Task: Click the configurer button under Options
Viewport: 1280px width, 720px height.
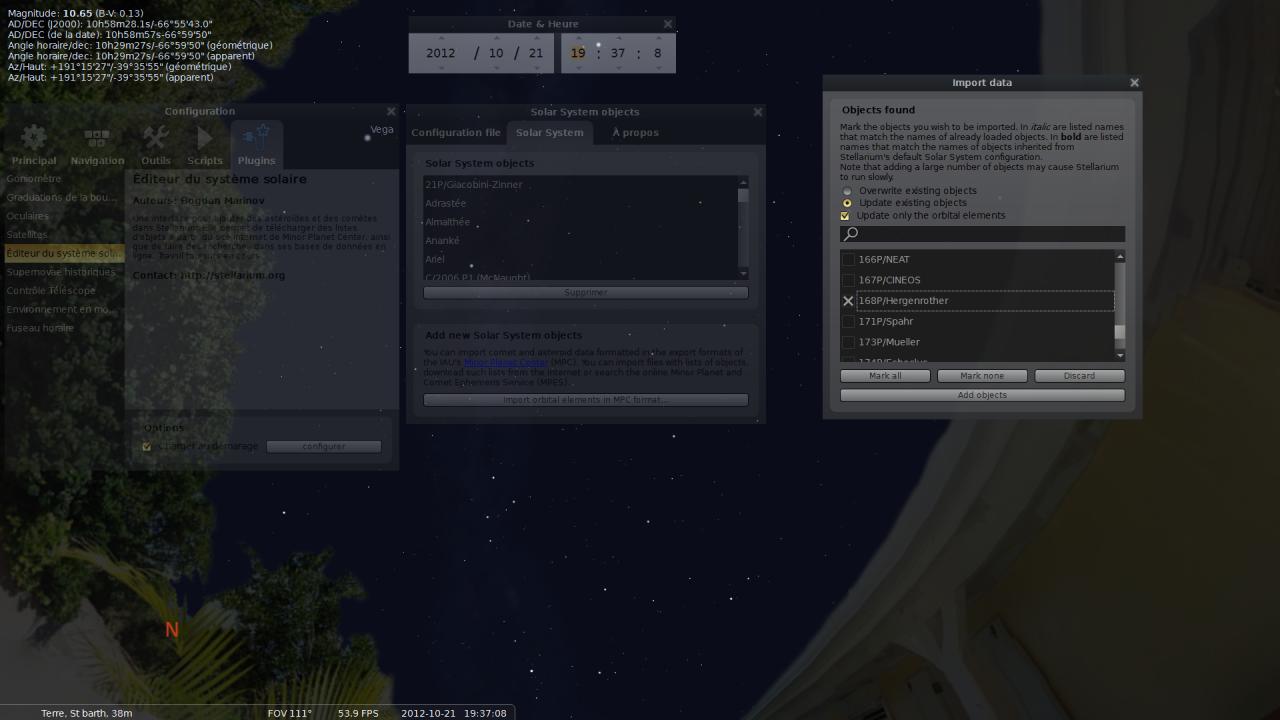Action: (323, 447)
